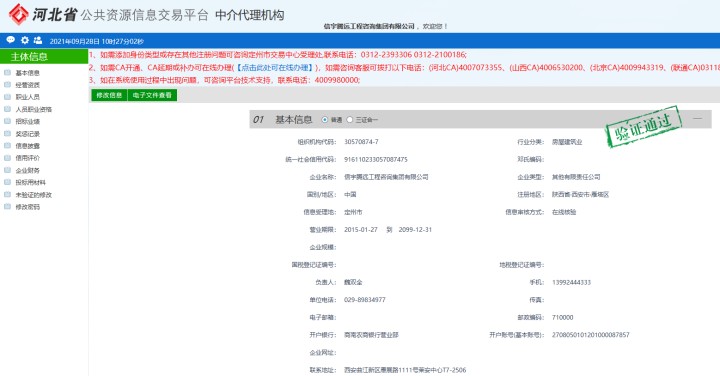Open 未验证的修改 in the sidebar

tap(34, 195)
